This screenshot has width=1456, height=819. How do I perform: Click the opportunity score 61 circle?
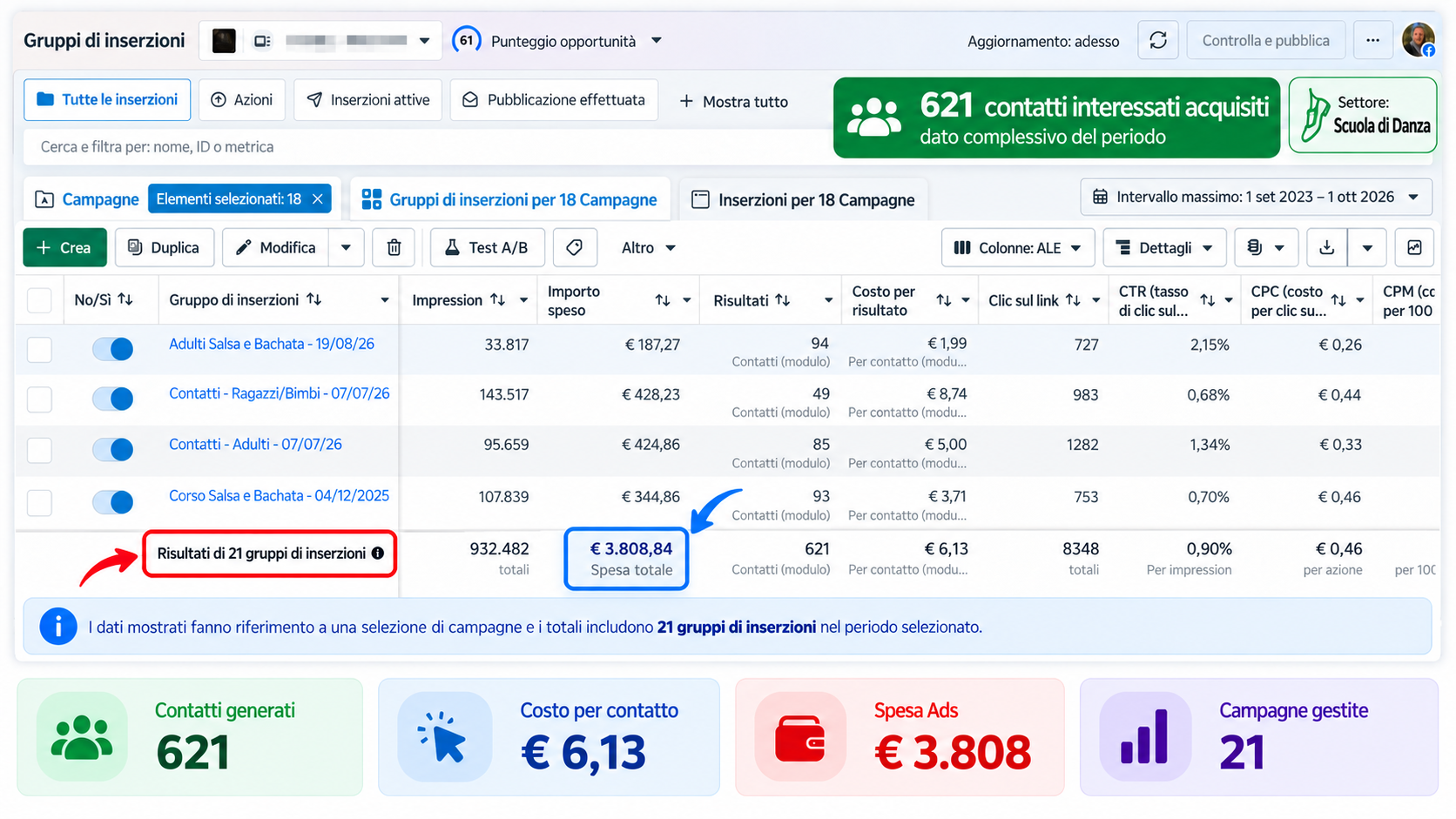[467, 40]
